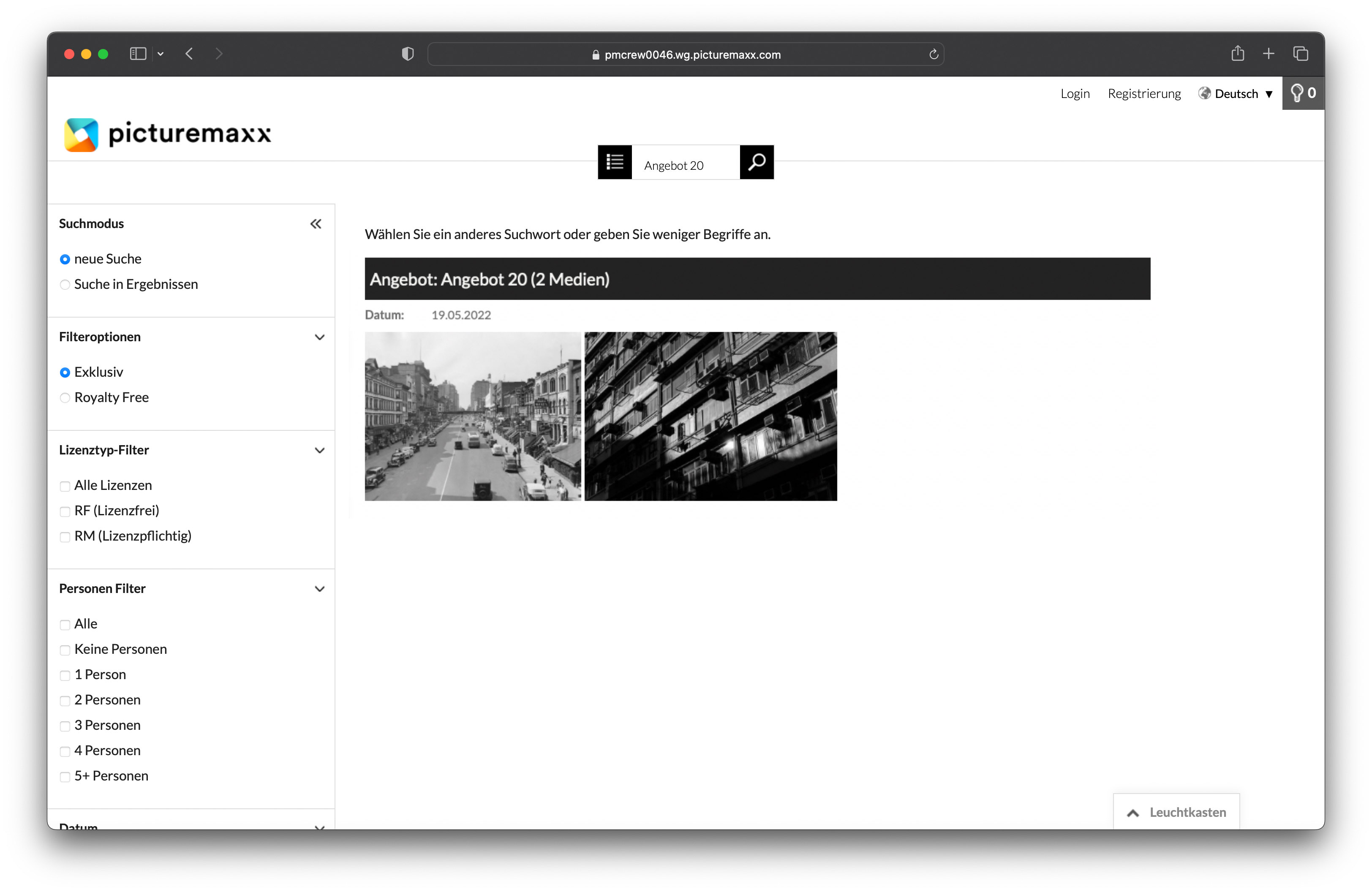Open the old street scene thumbnail
The width and height of the screenshot is (1372, 892).
(473, 416)
